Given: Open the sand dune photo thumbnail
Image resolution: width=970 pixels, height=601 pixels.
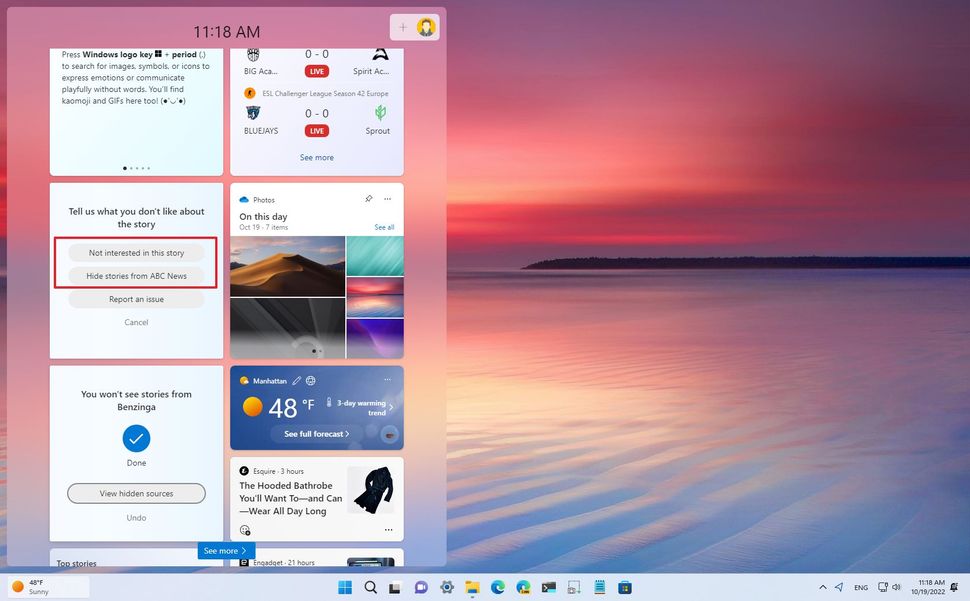Looking at the screenshot, I should 288,258.
